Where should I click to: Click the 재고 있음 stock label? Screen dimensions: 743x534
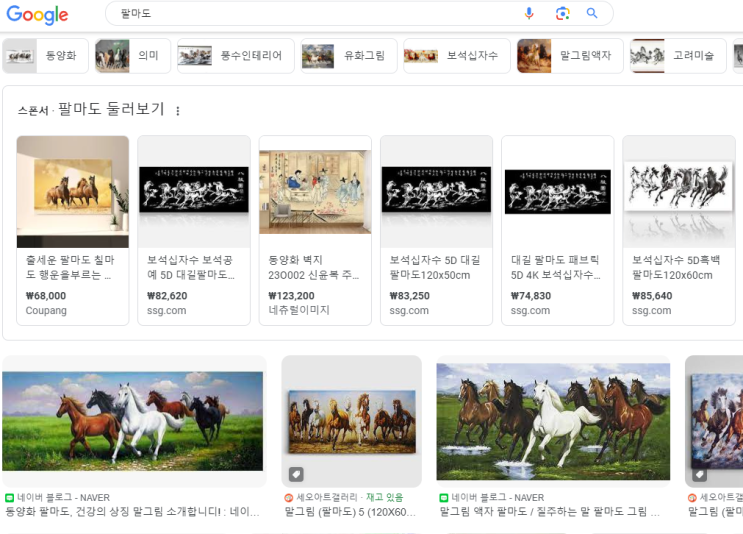pyautogui.click(x=384, y=498)
